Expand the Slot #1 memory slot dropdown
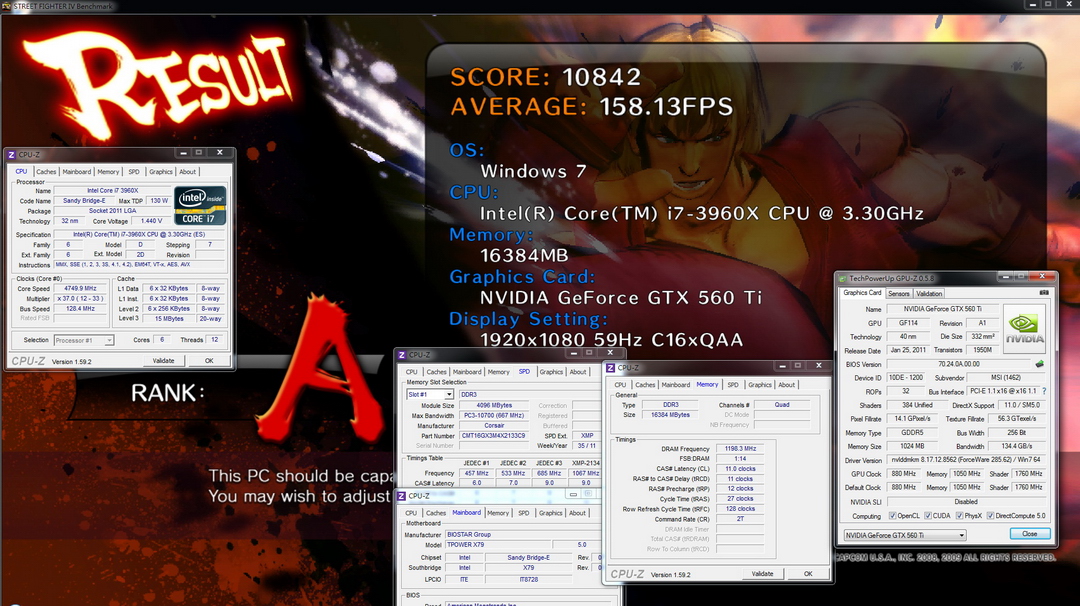 click(x=430, y=395)
